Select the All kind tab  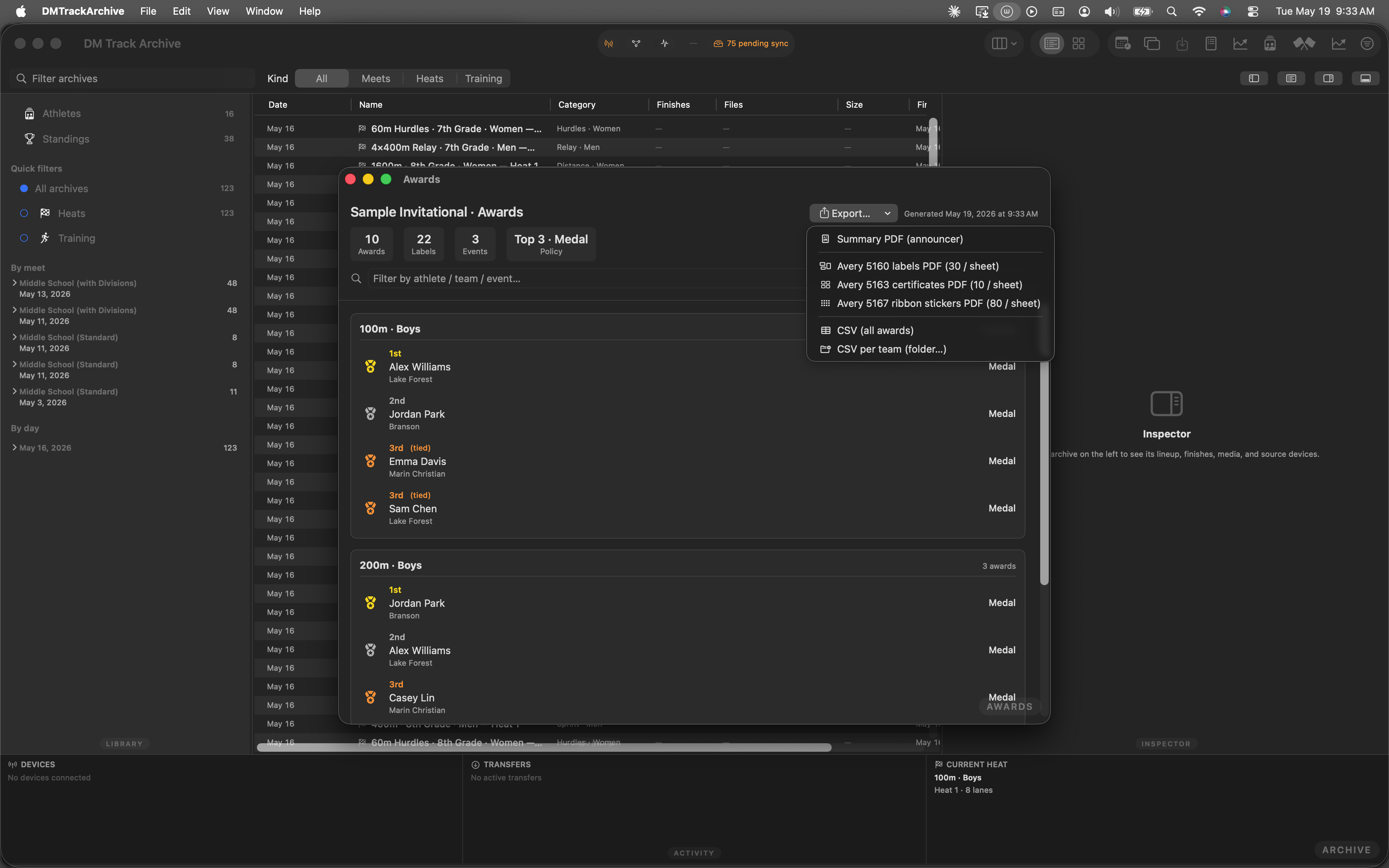pos(321,79)
